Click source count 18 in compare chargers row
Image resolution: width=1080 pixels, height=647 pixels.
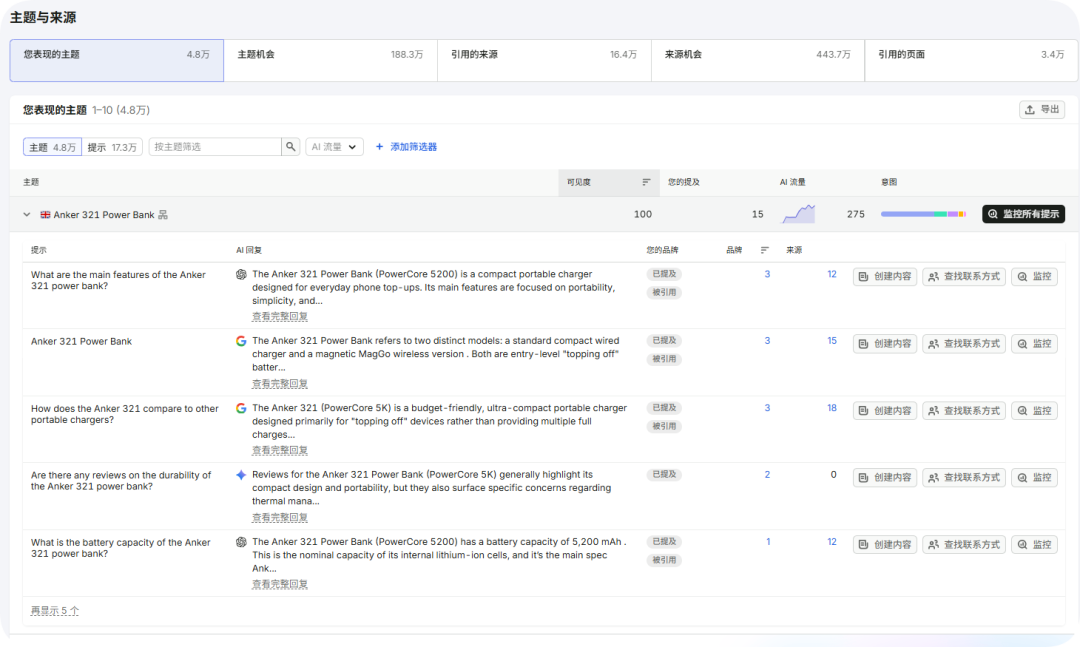832,408
